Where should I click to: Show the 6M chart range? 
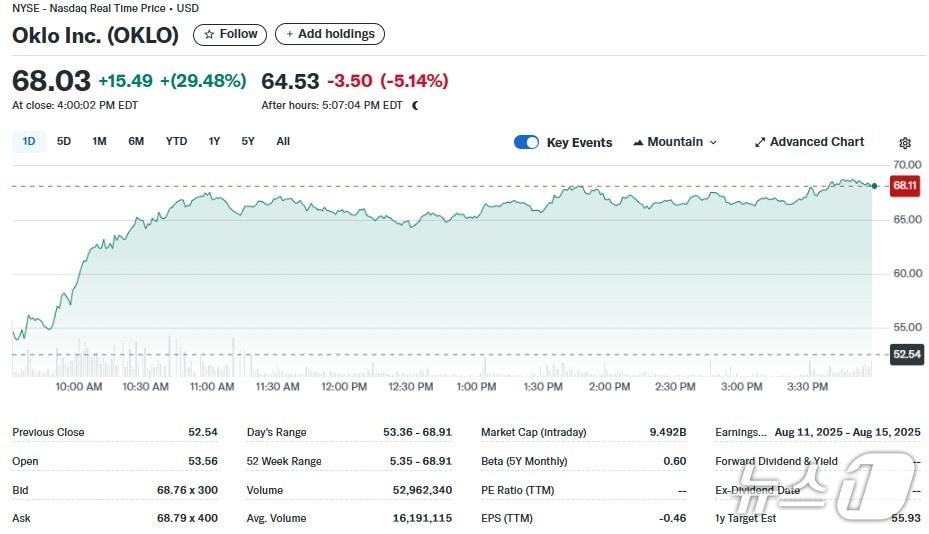pyautogui.click(x=136, y=141)
